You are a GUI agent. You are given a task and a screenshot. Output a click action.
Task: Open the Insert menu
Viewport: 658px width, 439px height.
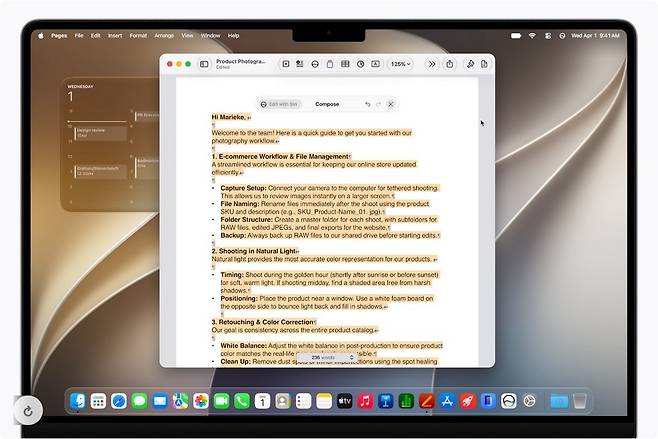[115, 36]
